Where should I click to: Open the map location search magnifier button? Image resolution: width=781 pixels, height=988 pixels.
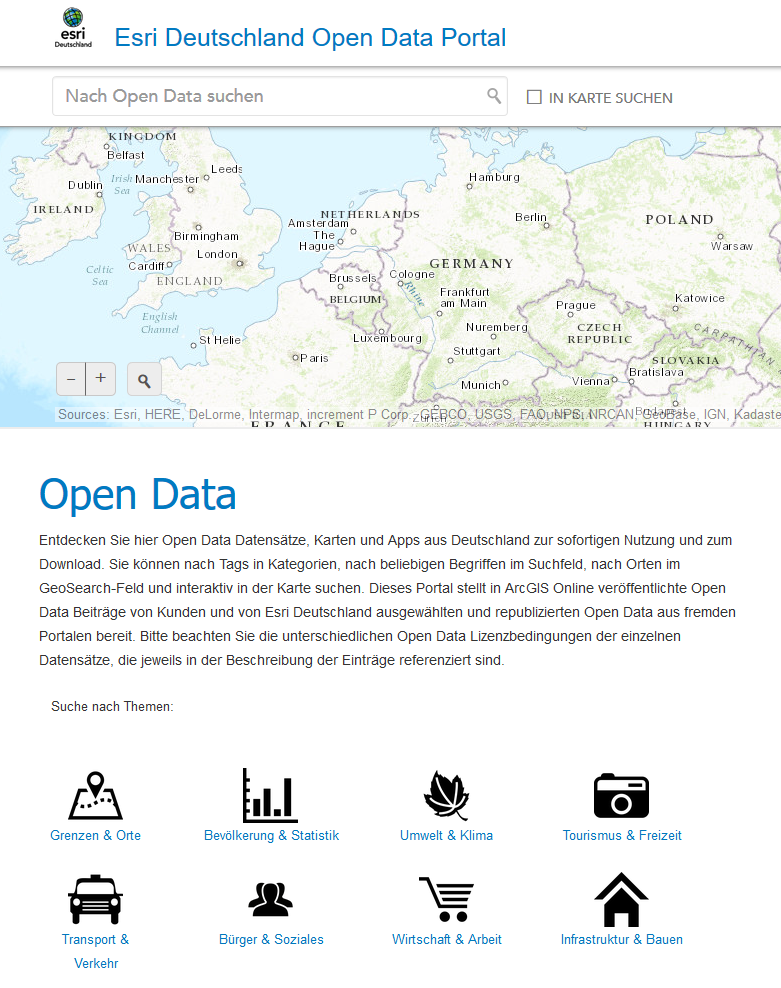click(144, 380)
